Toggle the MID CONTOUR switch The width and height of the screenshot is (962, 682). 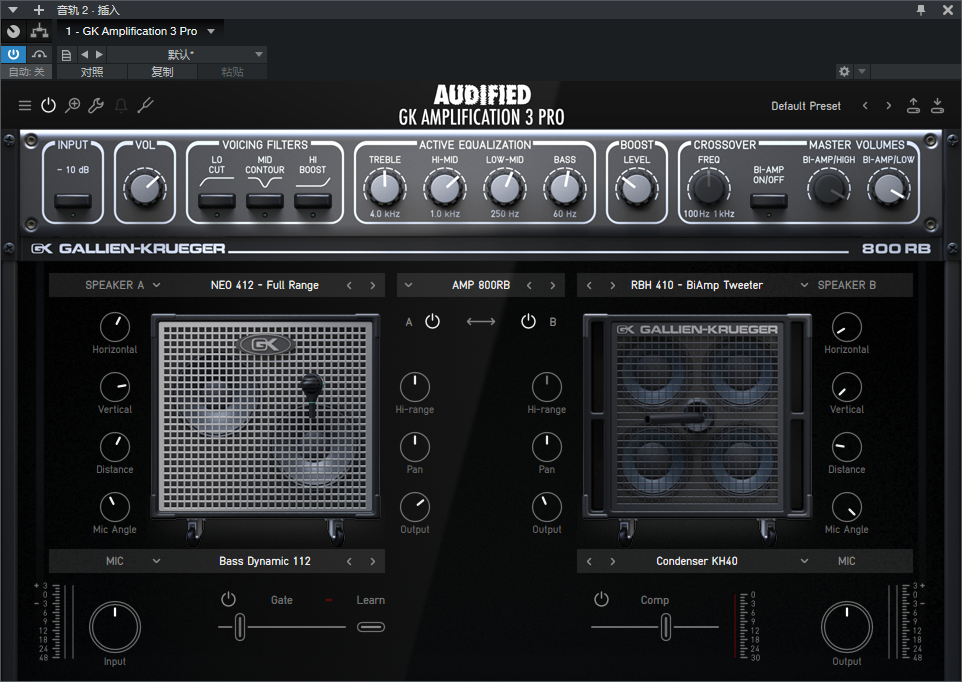264,201
